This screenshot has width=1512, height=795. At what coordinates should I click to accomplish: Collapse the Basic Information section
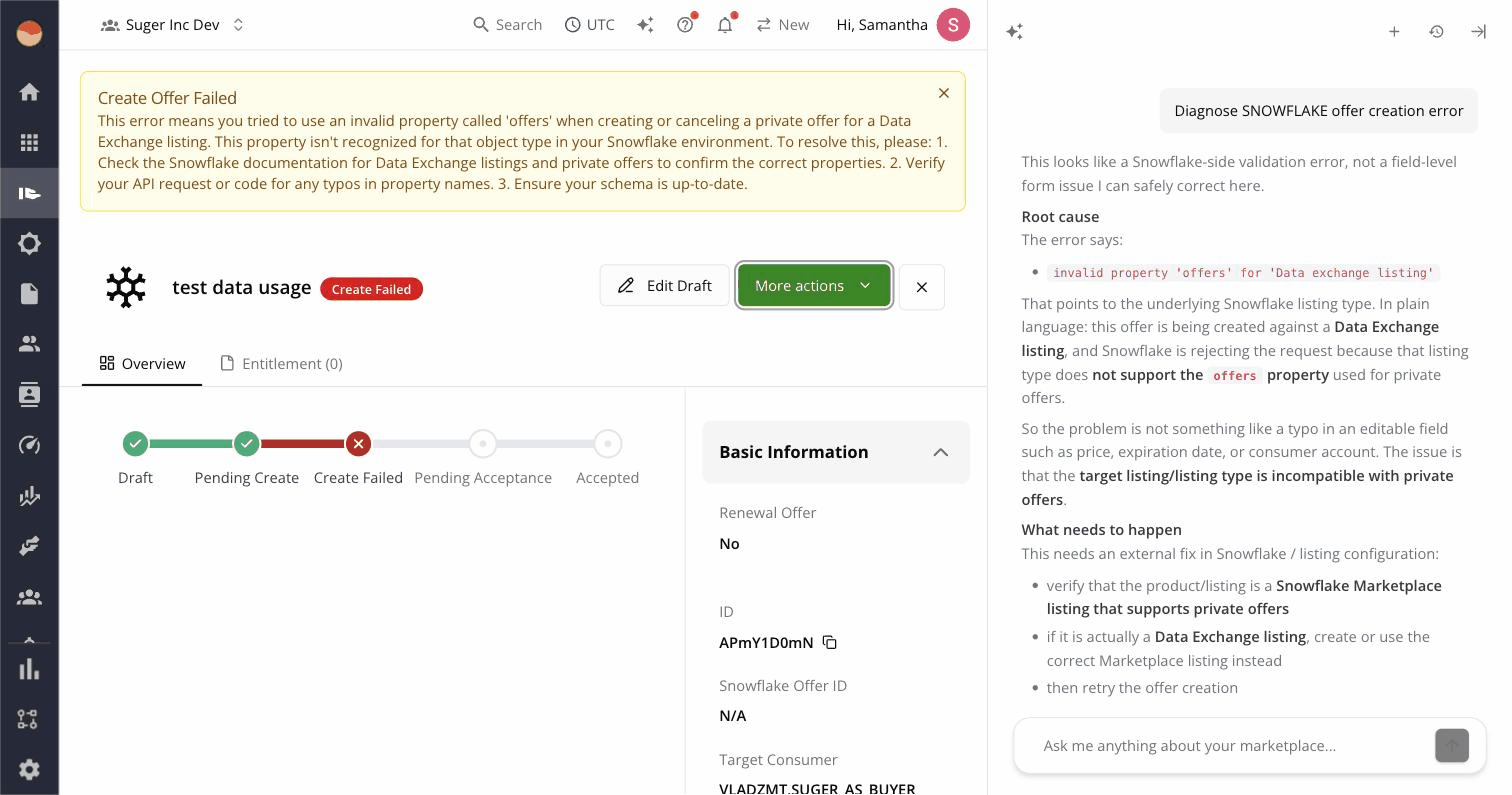point(836,452)
